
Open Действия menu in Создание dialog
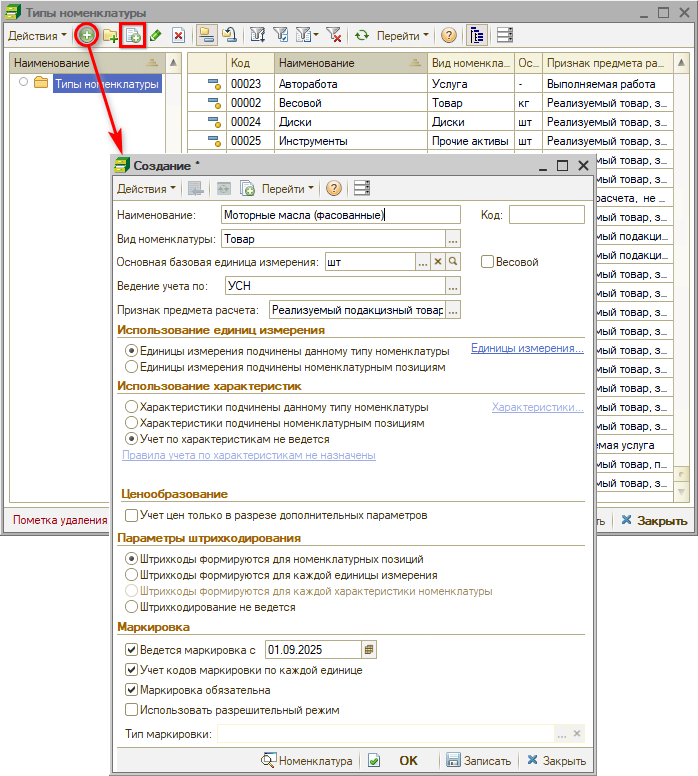tap(146, 188)
